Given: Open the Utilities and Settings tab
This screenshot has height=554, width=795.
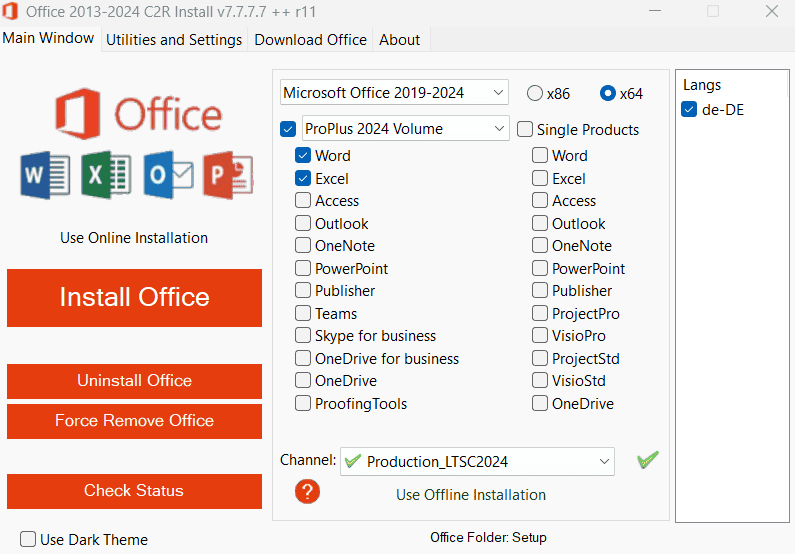Looking at the screenshot, I should tap(174, 40).
